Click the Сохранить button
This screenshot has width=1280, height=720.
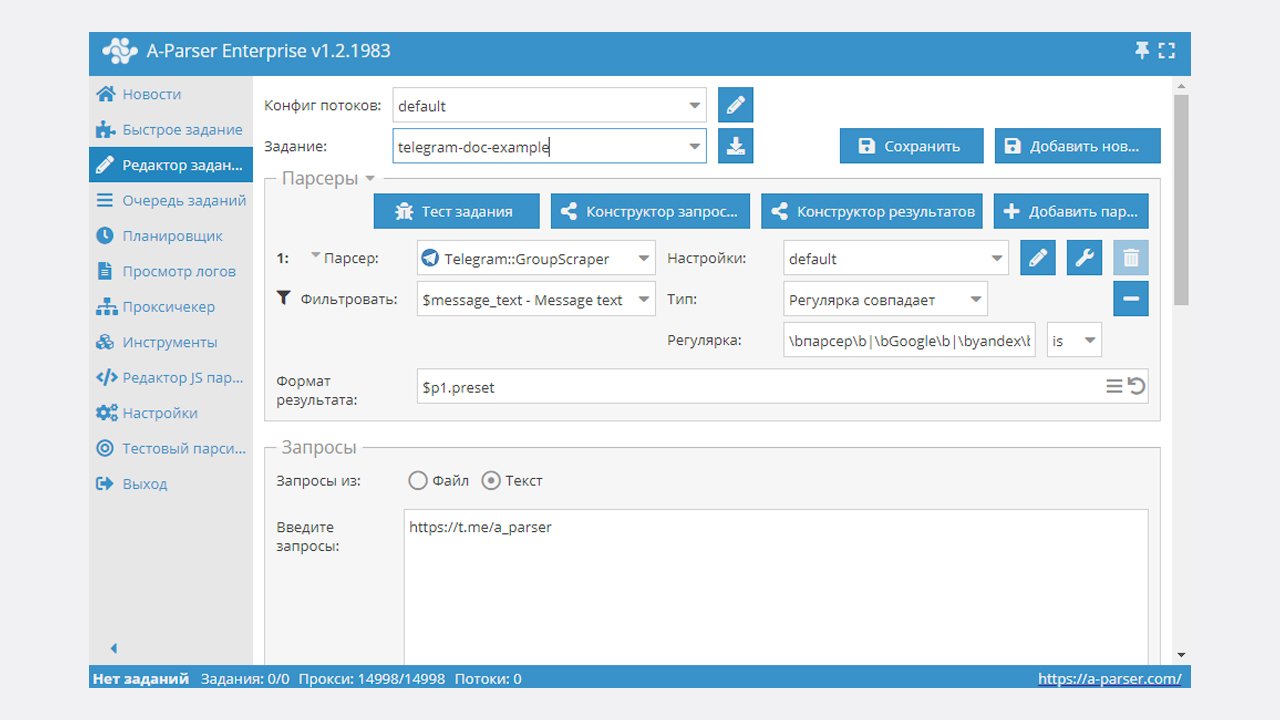(912, 146)
